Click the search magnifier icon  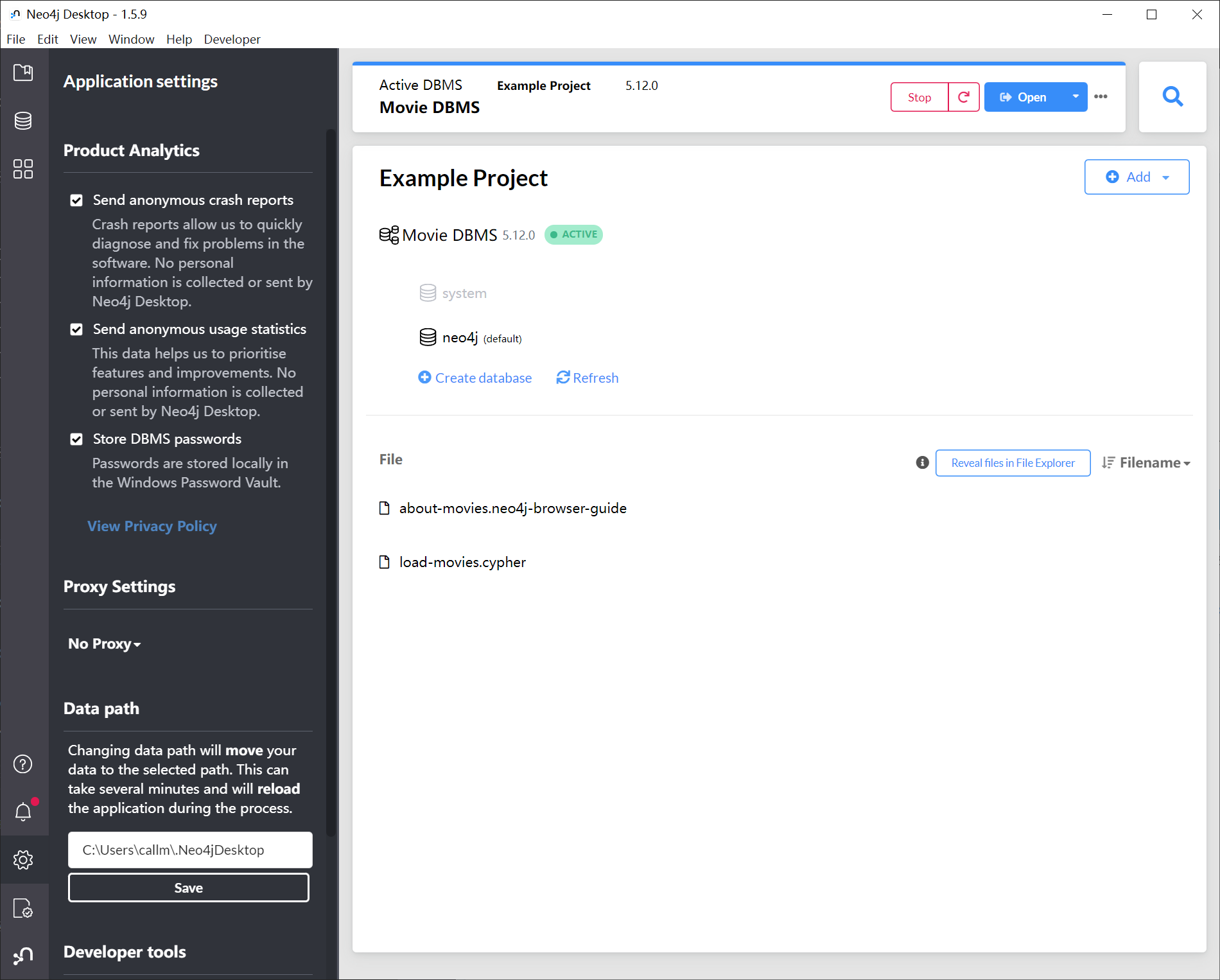[1172, 97]
